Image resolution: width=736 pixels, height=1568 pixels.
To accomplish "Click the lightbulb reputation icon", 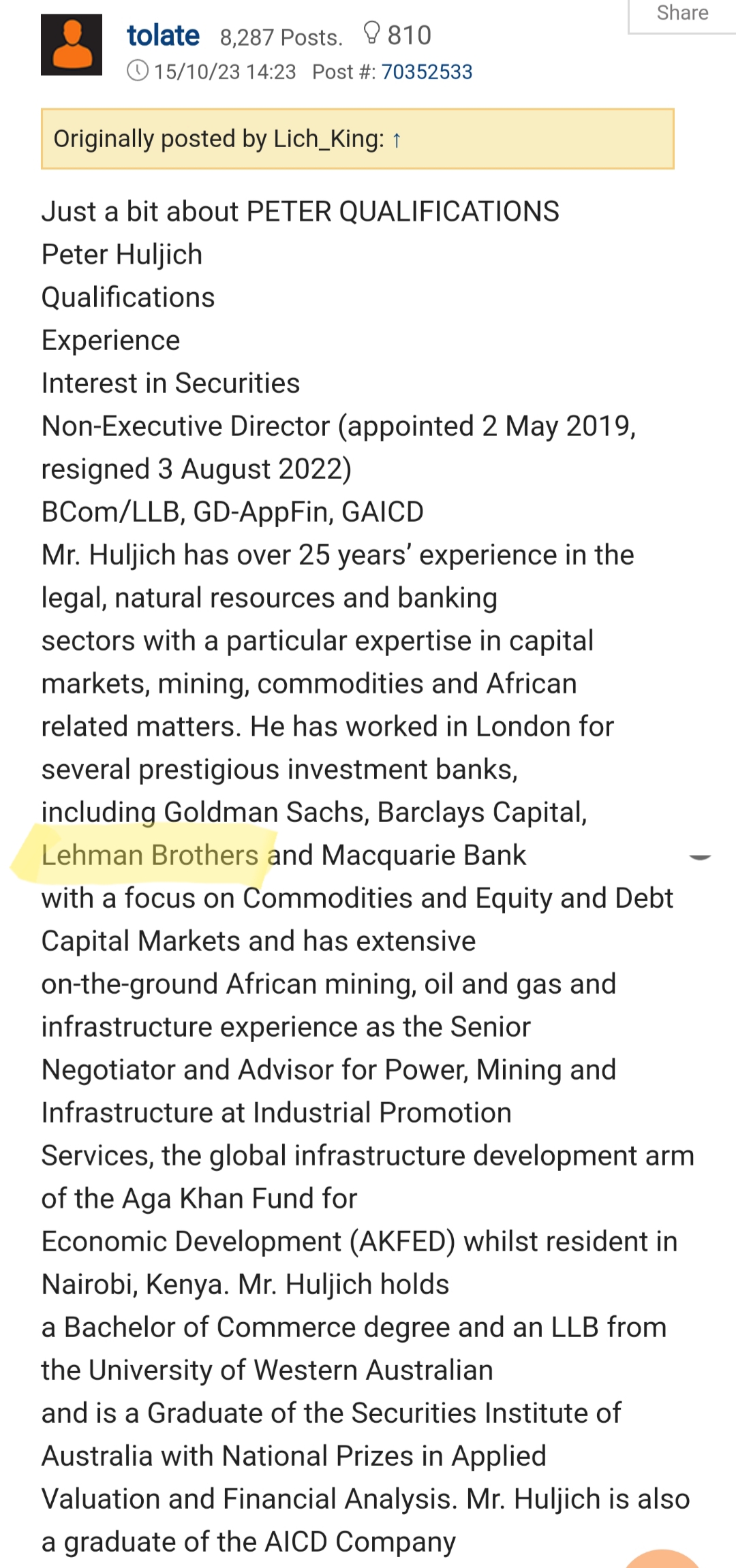I will [371, 33].
